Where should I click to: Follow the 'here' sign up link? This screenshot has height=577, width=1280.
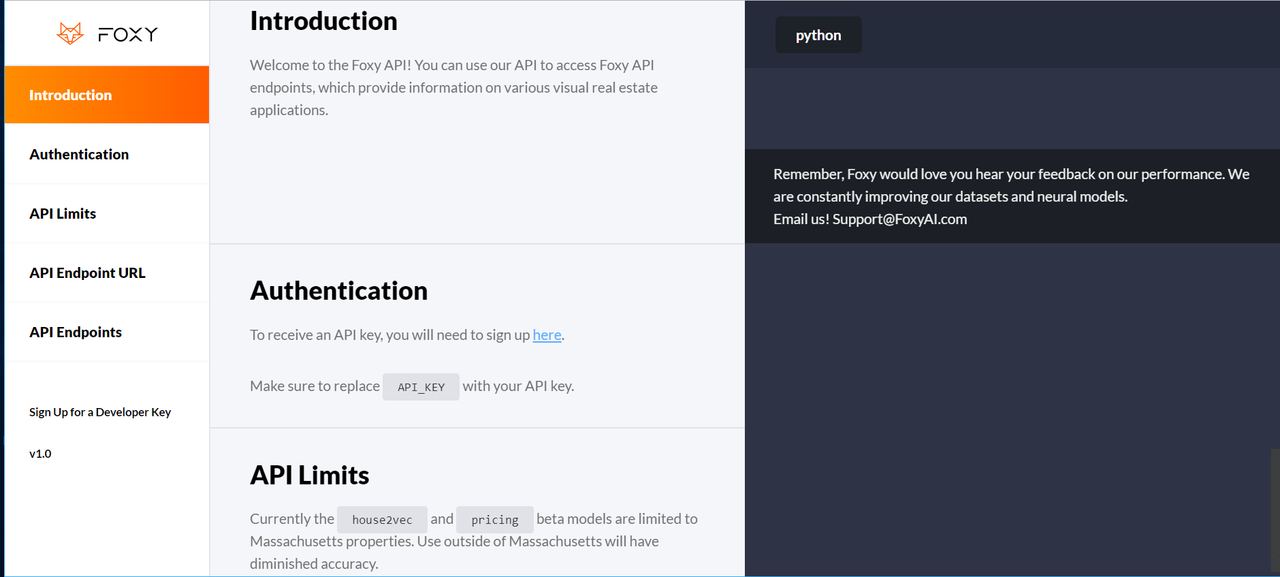pos(547,335)
